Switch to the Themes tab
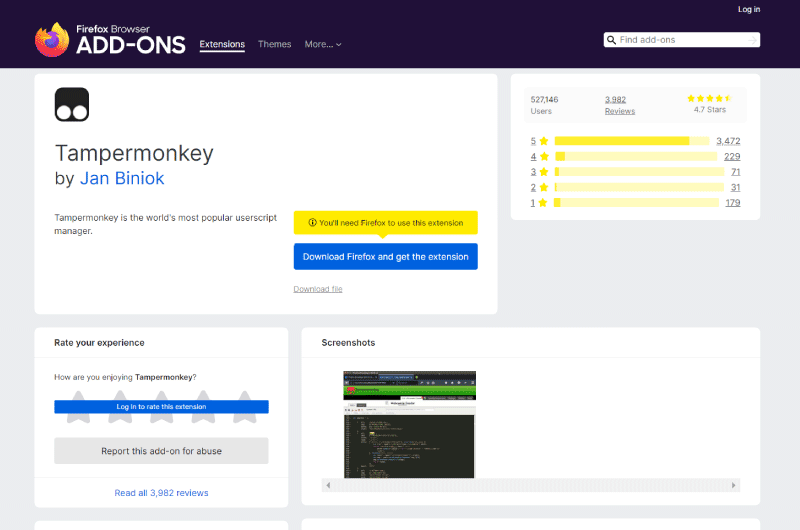 274,44
